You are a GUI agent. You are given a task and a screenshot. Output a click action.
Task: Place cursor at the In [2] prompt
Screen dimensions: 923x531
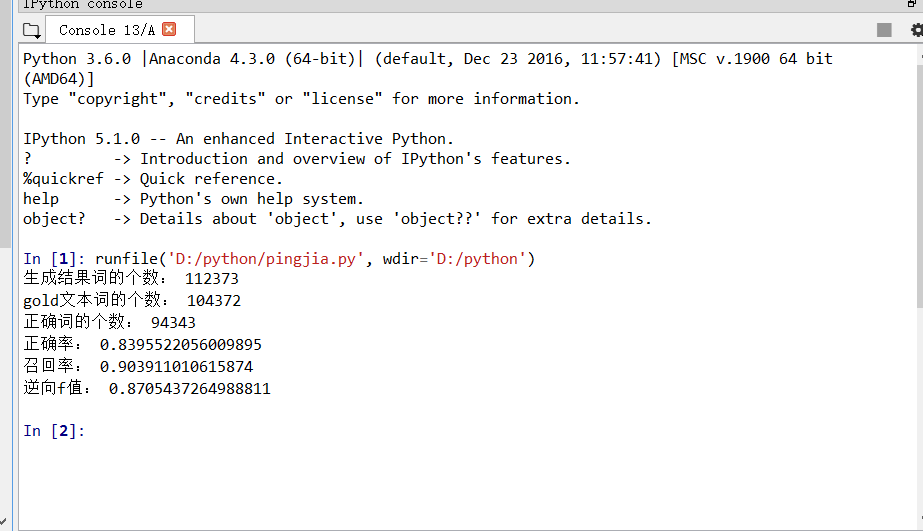click(54, 431)
